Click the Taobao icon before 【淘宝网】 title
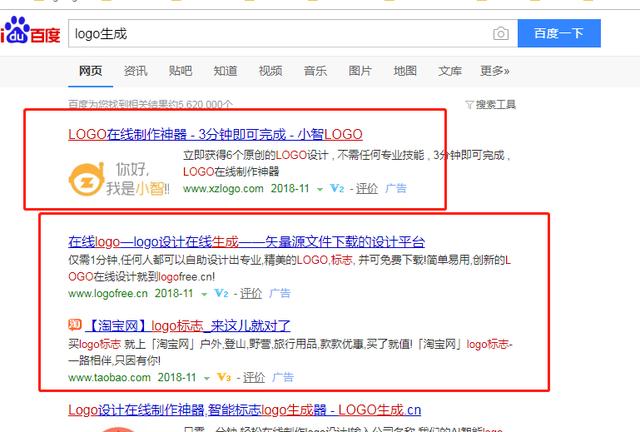The height and width of the screenshot is (432, 640). point(75,325)
